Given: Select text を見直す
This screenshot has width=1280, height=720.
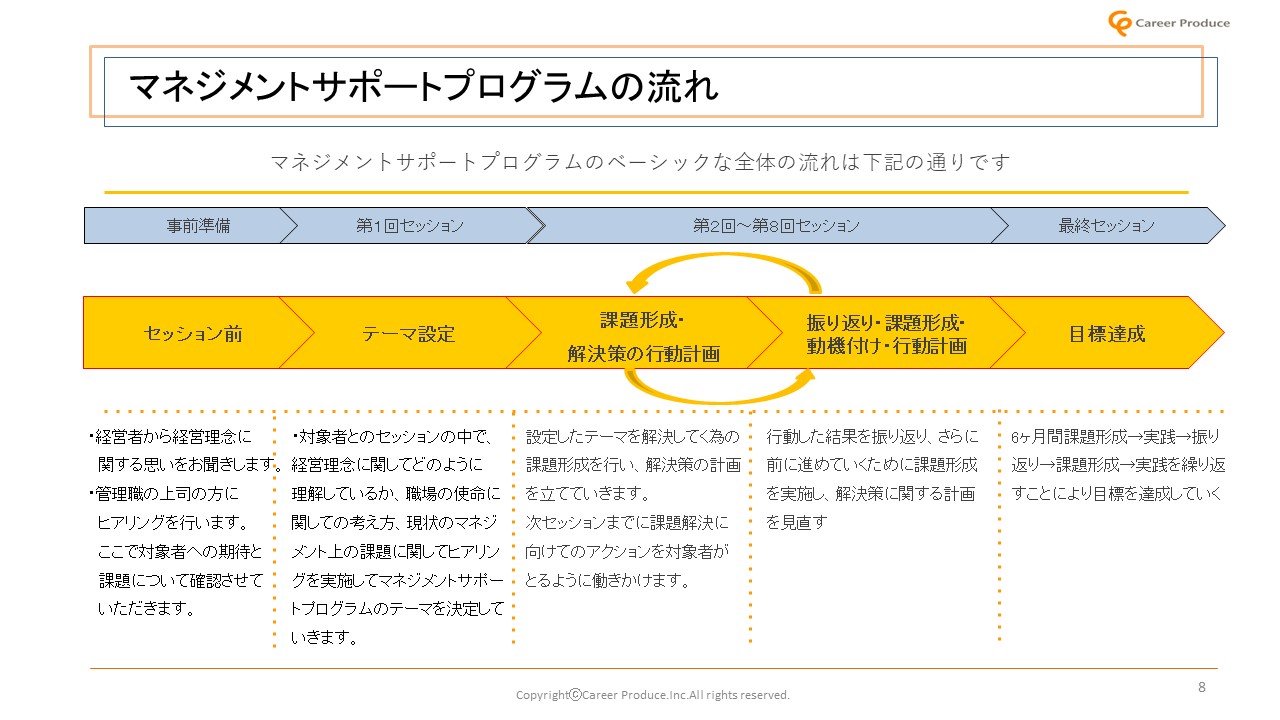Looking at the screenshot, I should 797,523.
